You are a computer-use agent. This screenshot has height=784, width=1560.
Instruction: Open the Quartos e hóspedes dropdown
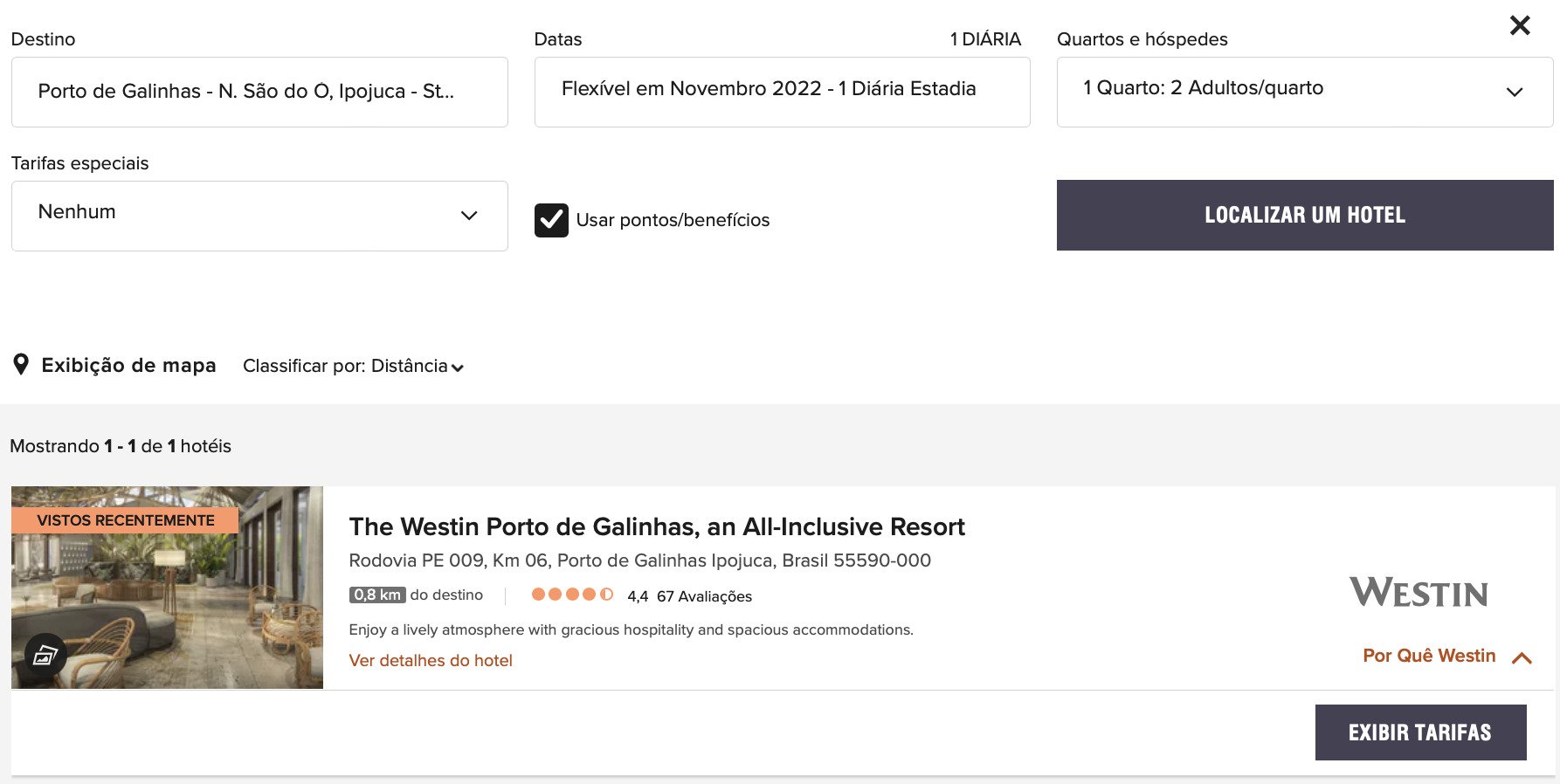point(1305,93)
